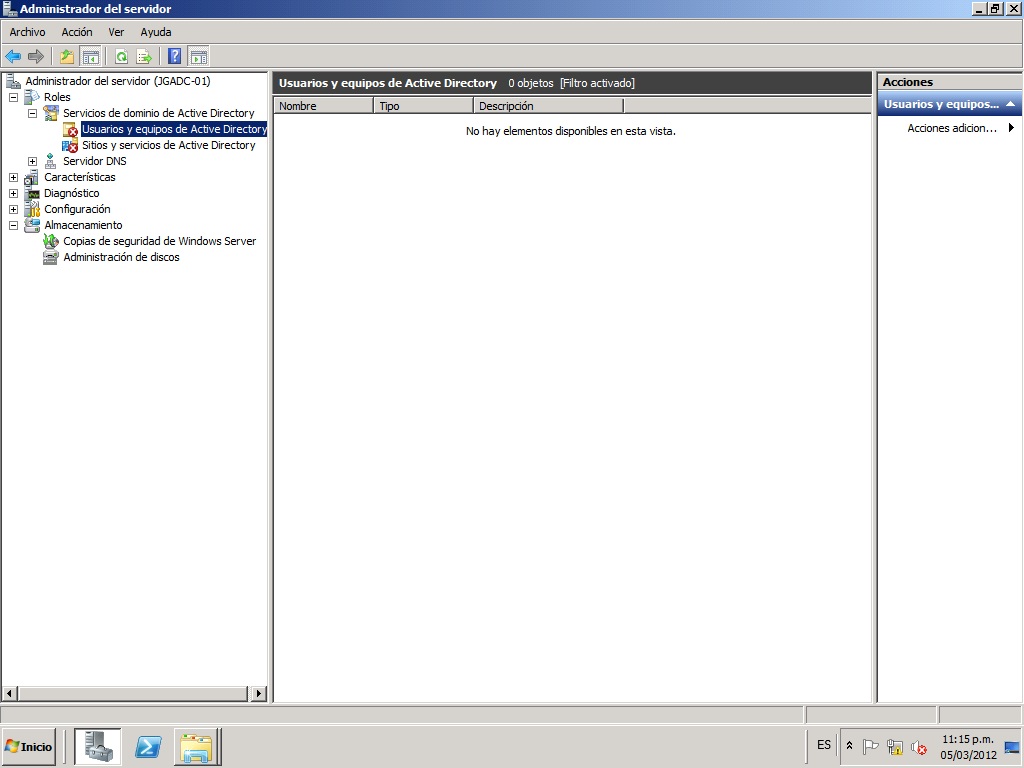Open Action Center flag icon
Screen dimensions: 1024x768
(x=871, y=746)
